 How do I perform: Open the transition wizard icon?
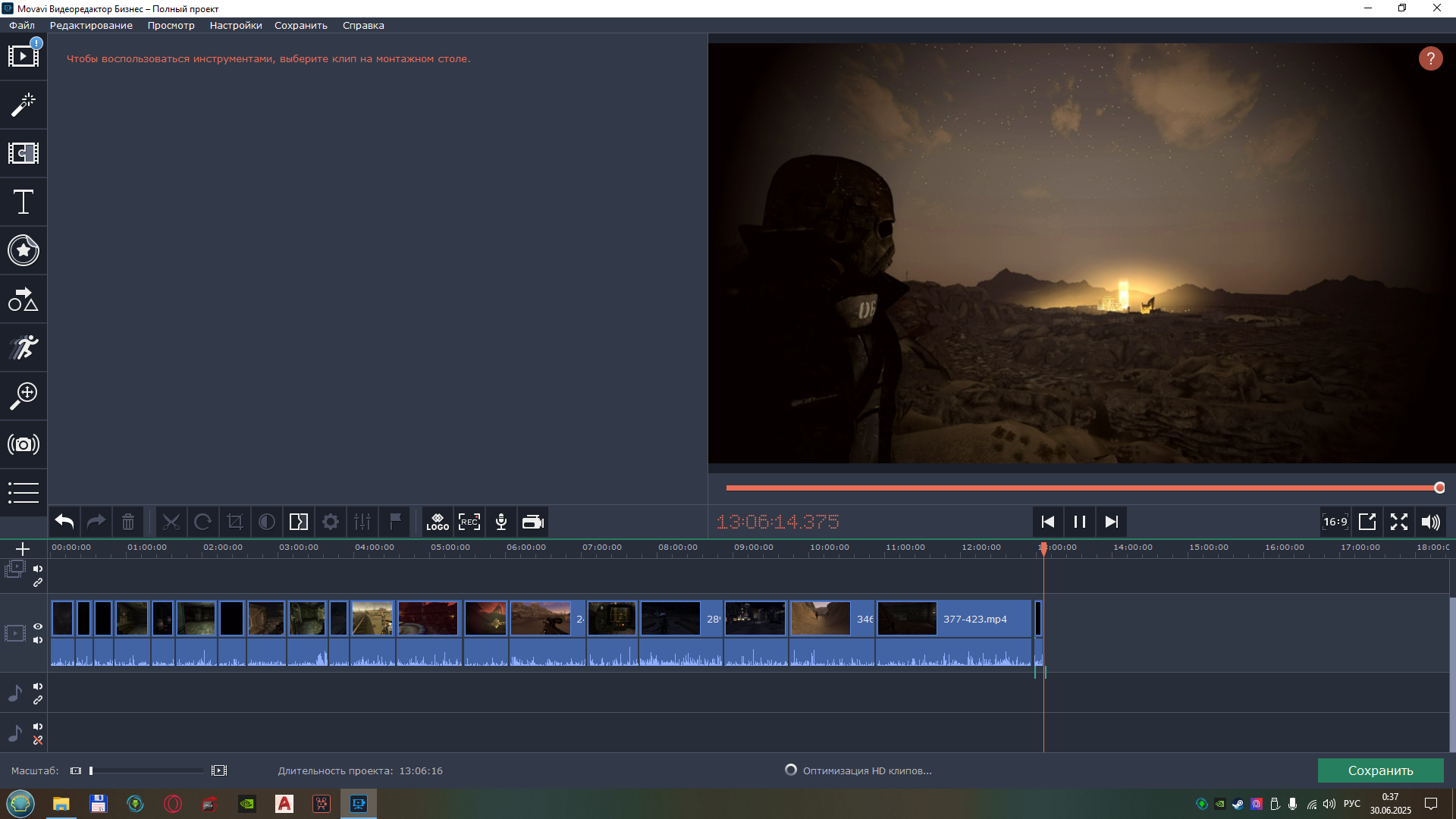pyautogui.click(x=299, y=522)
